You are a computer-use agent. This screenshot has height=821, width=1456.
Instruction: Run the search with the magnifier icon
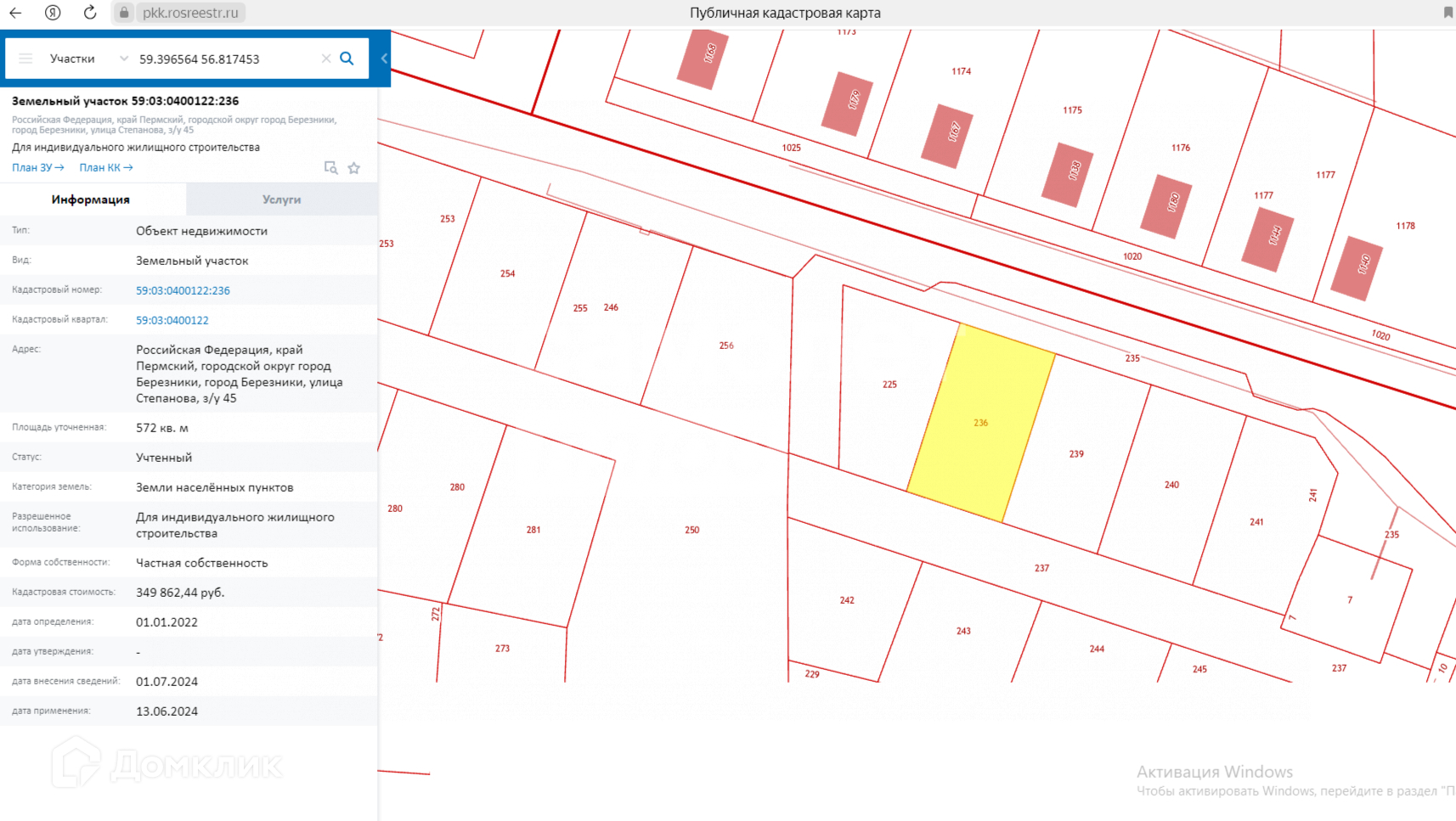(347, 59)
